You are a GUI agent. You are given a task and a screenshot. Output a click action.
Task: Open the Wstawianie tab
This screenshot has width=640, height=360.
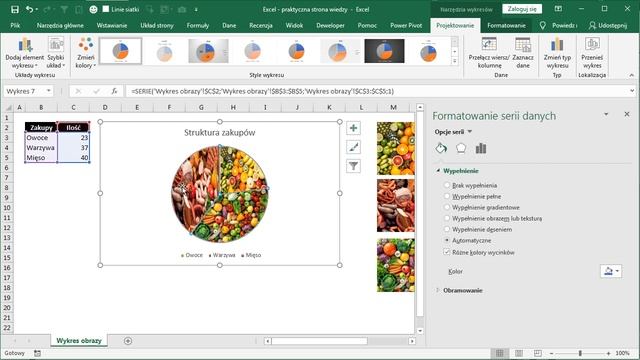(112, 25)
